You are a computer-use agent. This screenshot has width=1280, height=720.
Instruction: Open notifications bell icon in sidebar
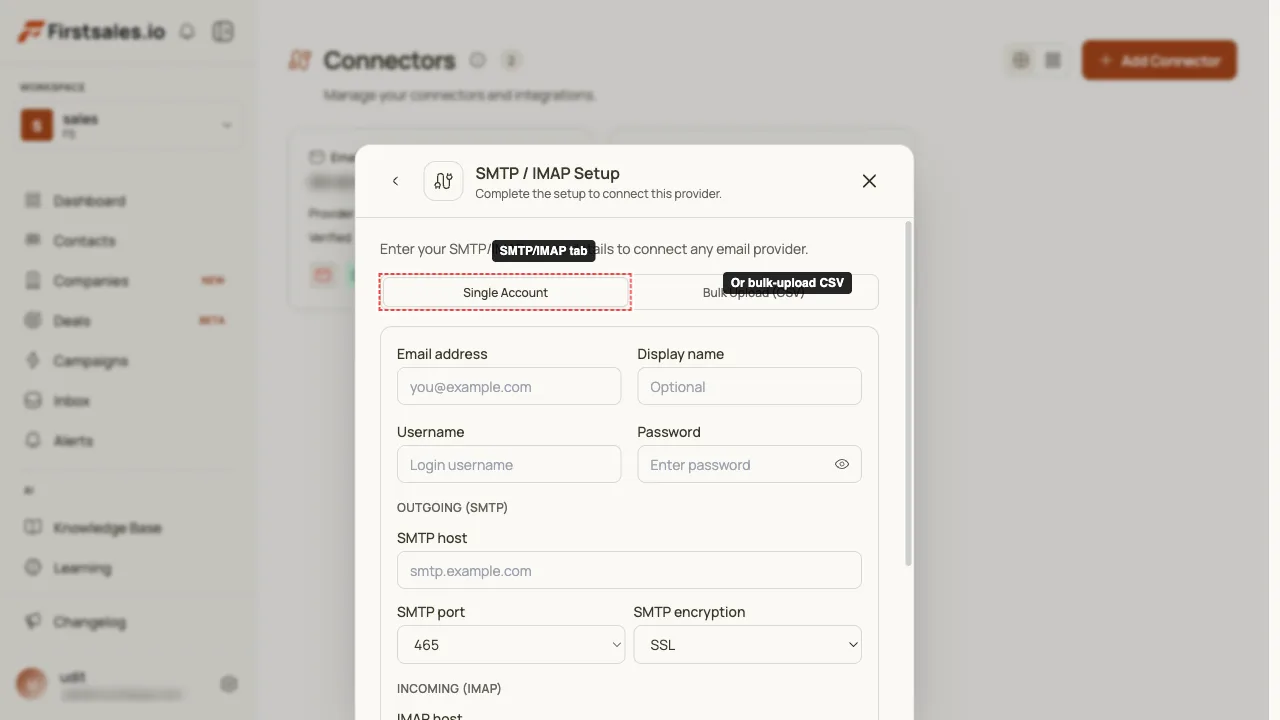pyautogui.click(x=187, y=32)
